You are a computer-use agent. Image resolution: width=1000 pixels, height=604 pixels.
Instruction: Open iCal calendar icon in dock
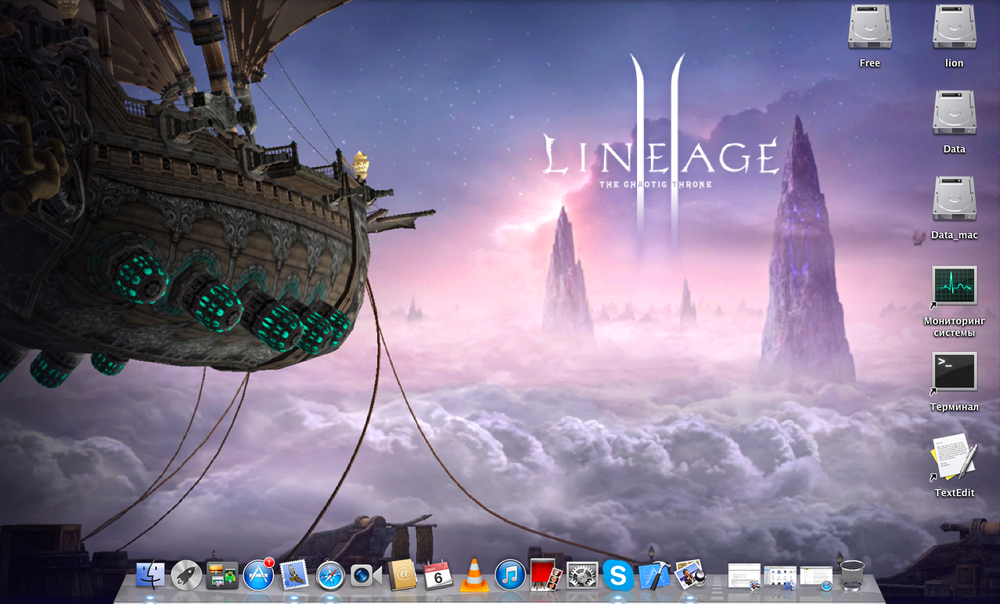[438, 574]
